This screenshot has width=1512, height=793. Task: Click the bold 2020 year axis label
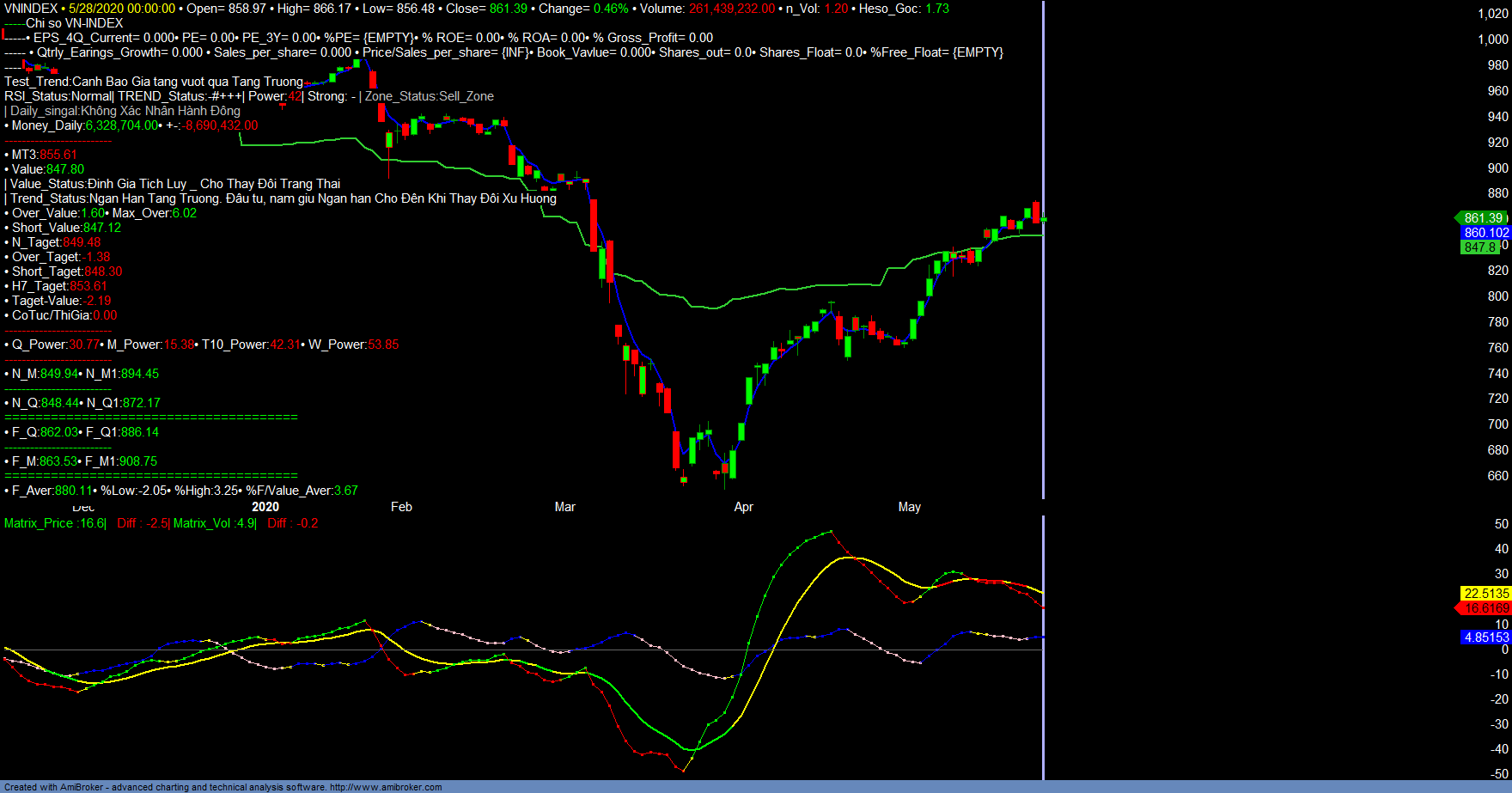[x=265, y=507]
